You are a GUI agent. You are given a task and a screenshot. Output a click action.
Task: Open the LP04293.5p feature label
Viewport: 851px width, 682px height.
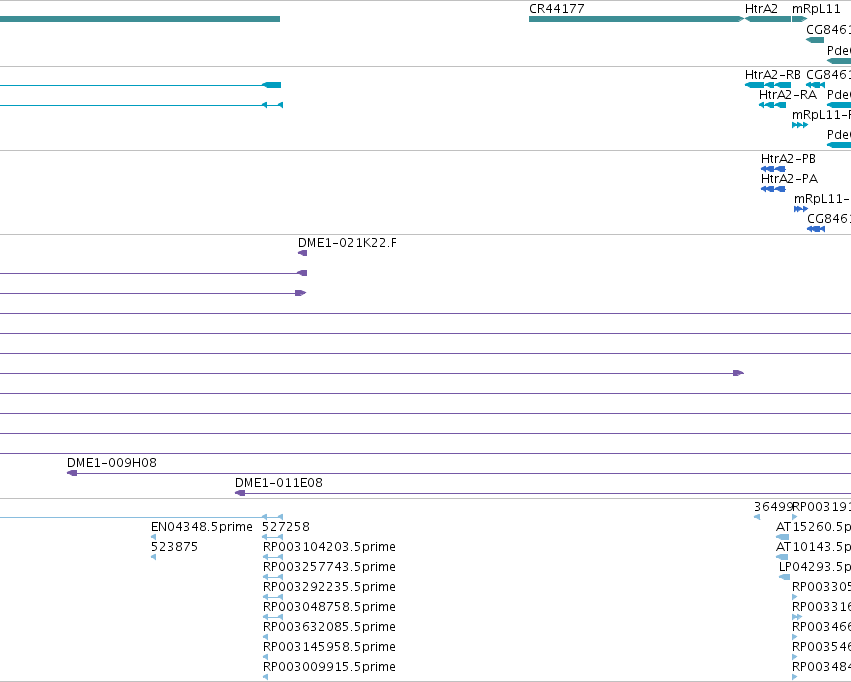click(815, 567)
